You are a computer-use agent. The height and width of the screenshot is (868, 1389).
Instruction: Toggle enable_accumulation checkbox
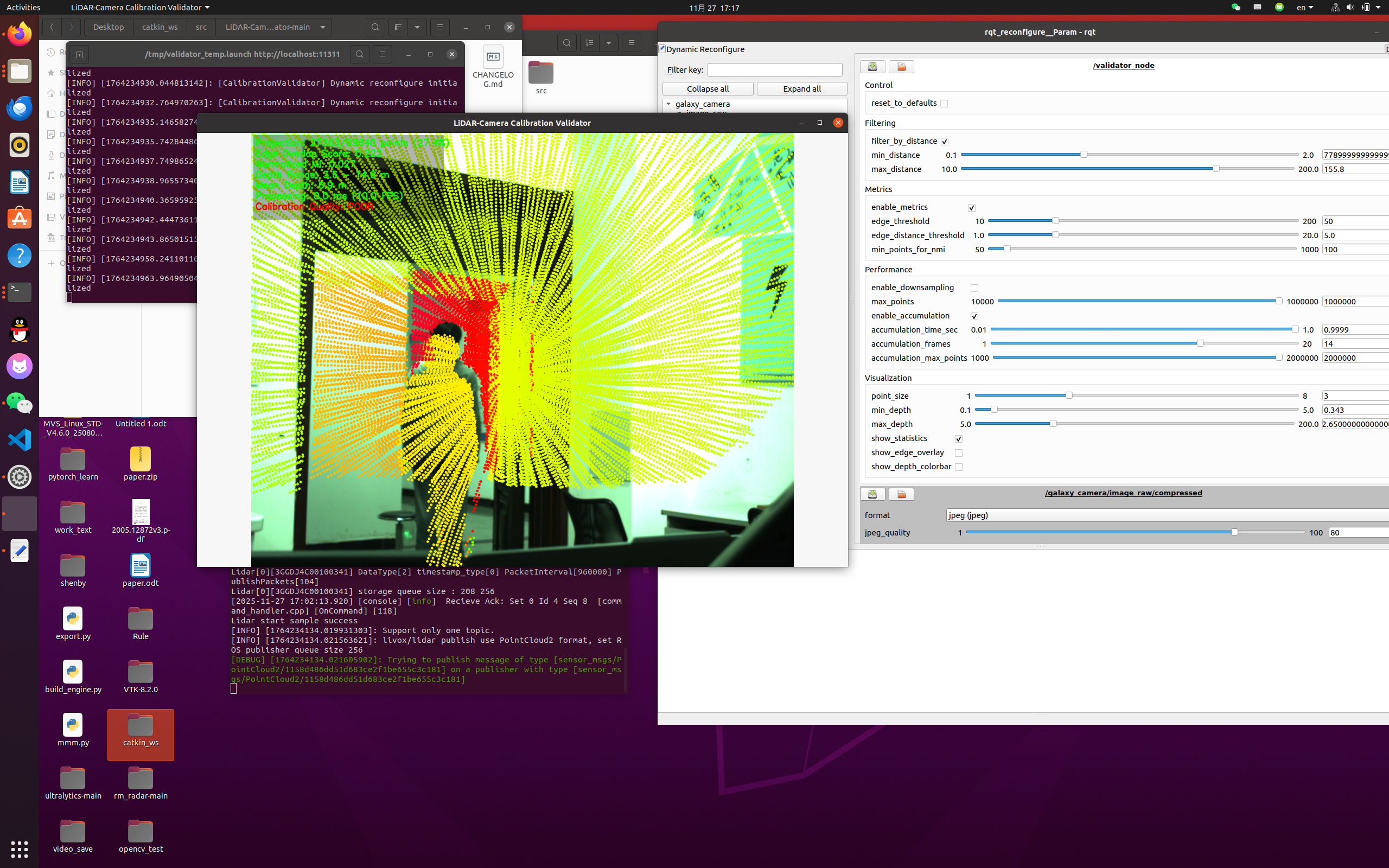pos(974,316)
